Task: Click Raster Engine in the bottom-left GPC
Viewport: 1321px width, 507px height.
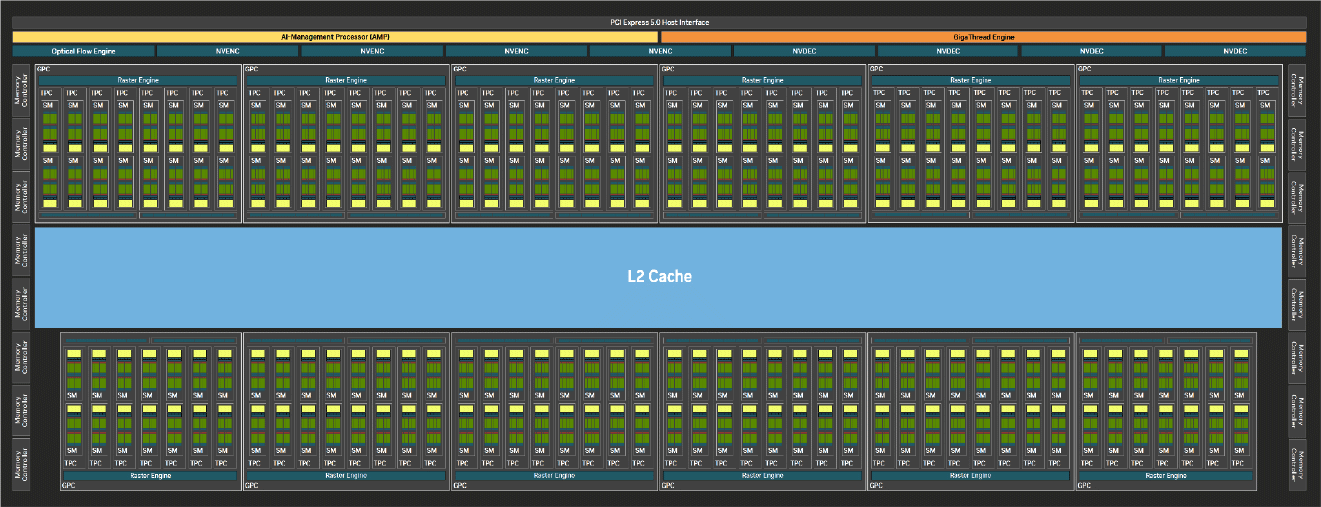Action: click(x=151, y=476)
